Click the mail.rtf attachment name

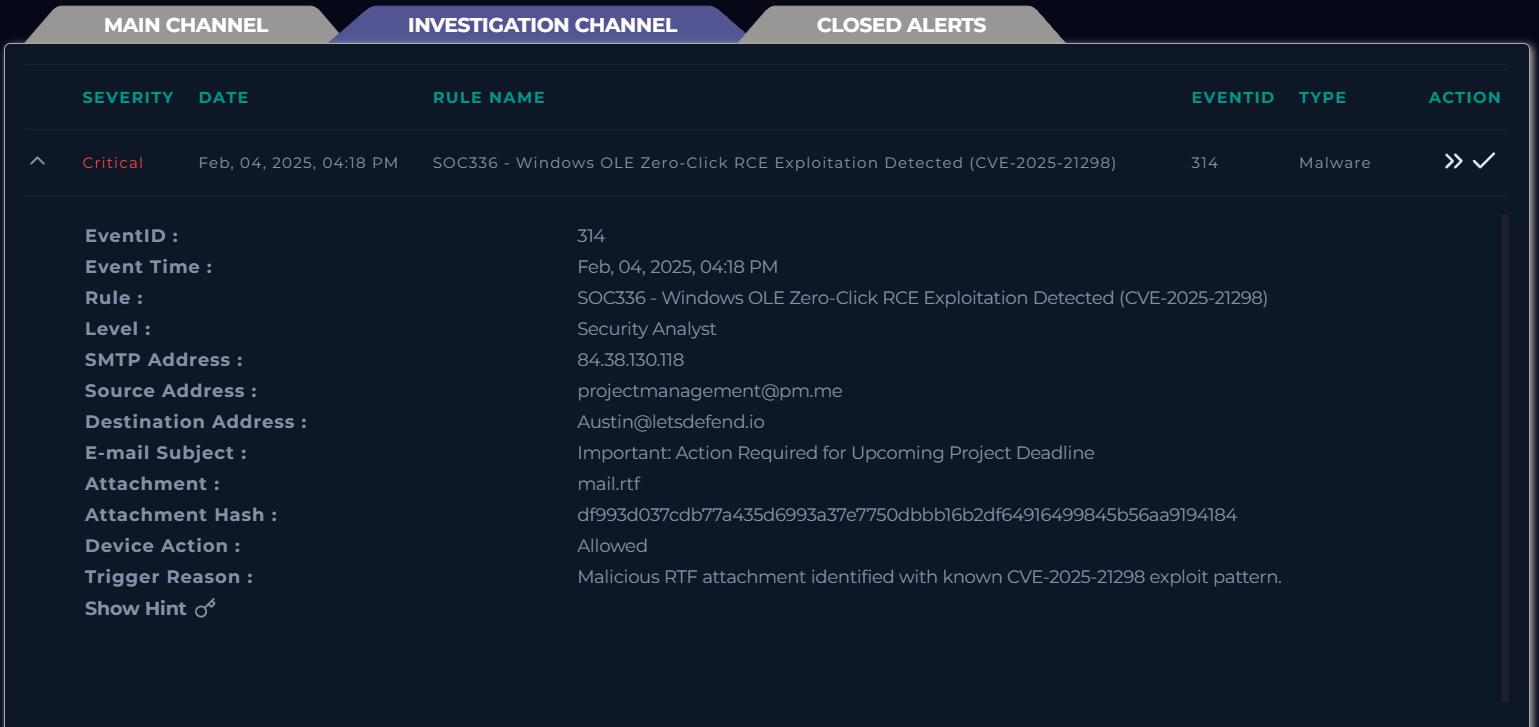608,484
